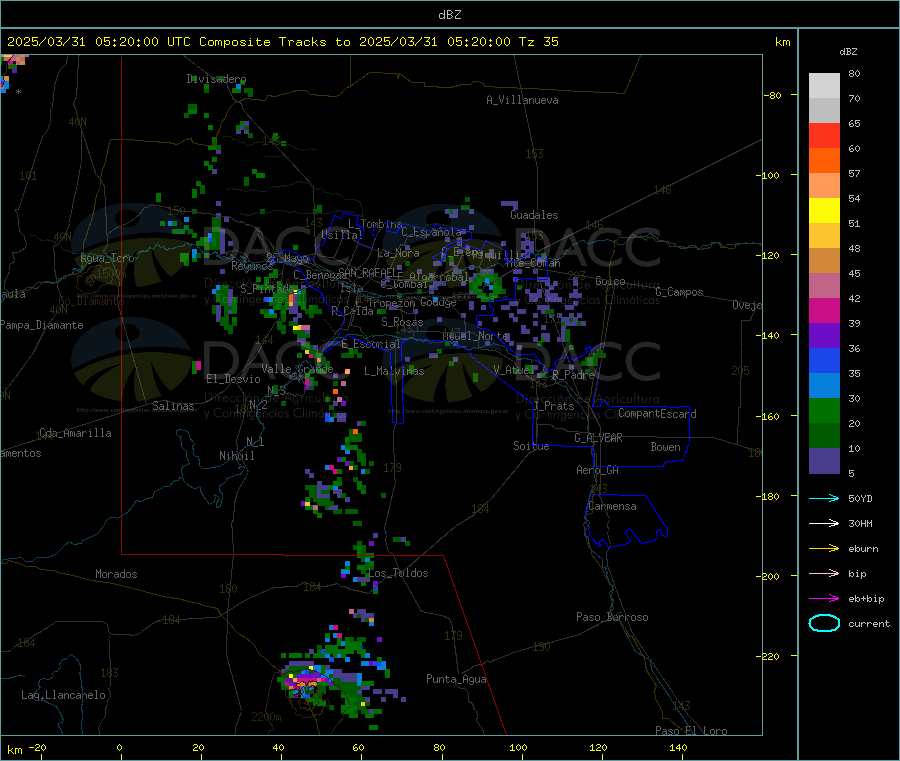
Task: Click the intense storm cell core near '2200m' label
Action: click(x=306, y=682)
